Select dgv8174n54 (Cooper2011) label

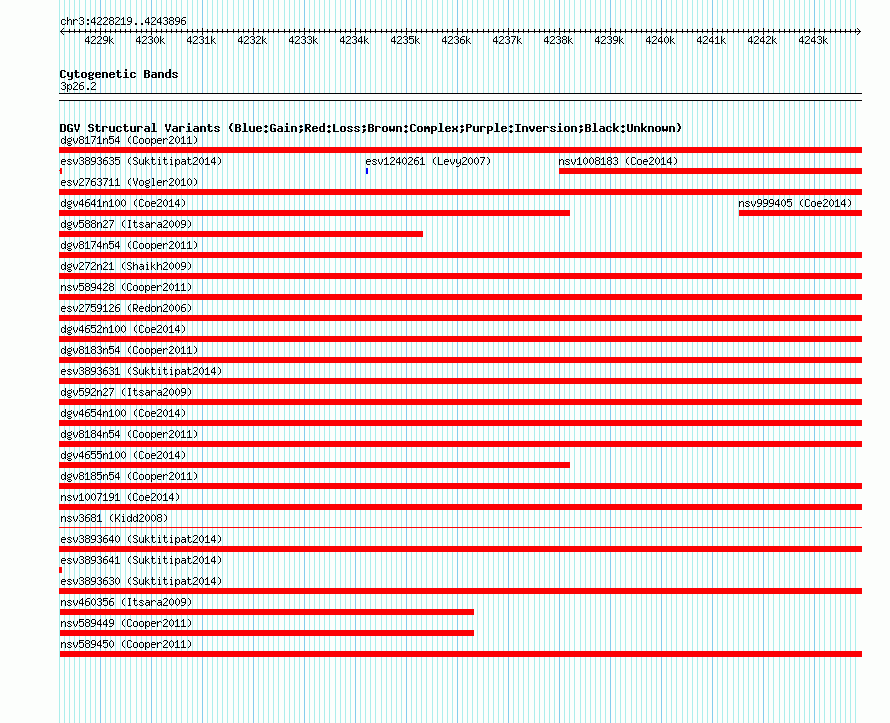coord(129,245)
